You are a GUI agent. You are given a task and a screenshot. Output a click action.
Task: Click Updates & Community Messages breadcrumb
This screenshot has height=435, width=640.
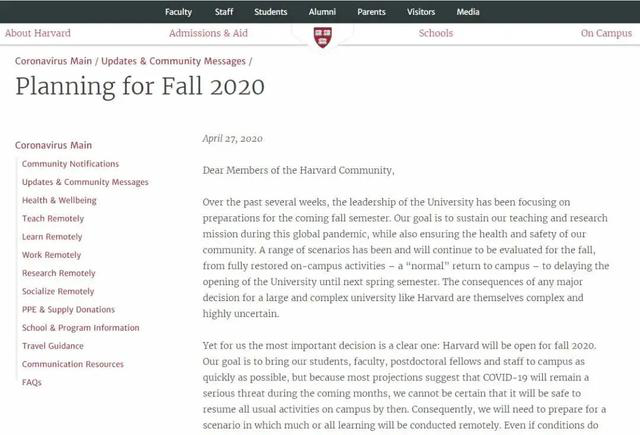coord(172,61)
